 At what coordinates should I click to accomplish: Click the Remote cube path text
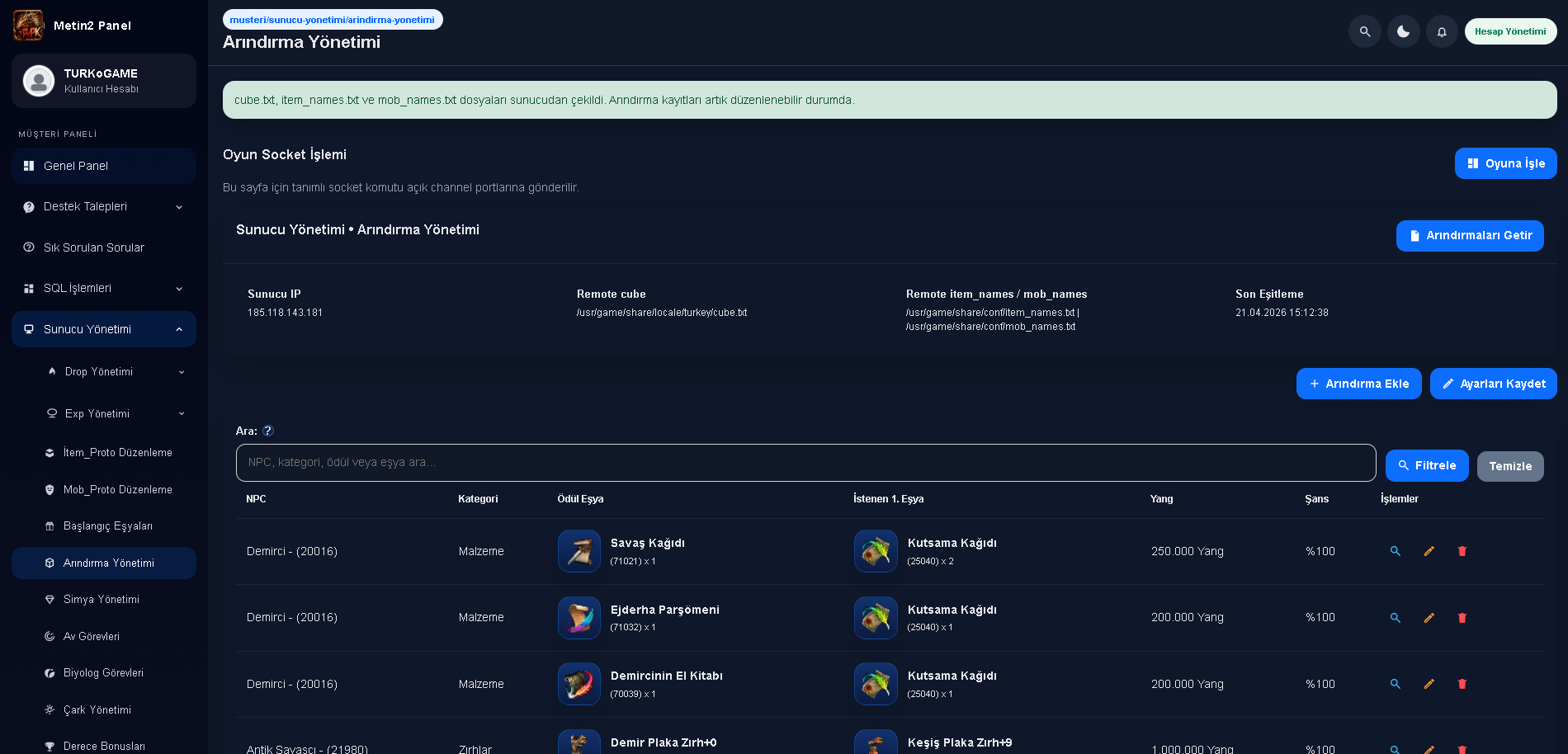coord(662,313)
